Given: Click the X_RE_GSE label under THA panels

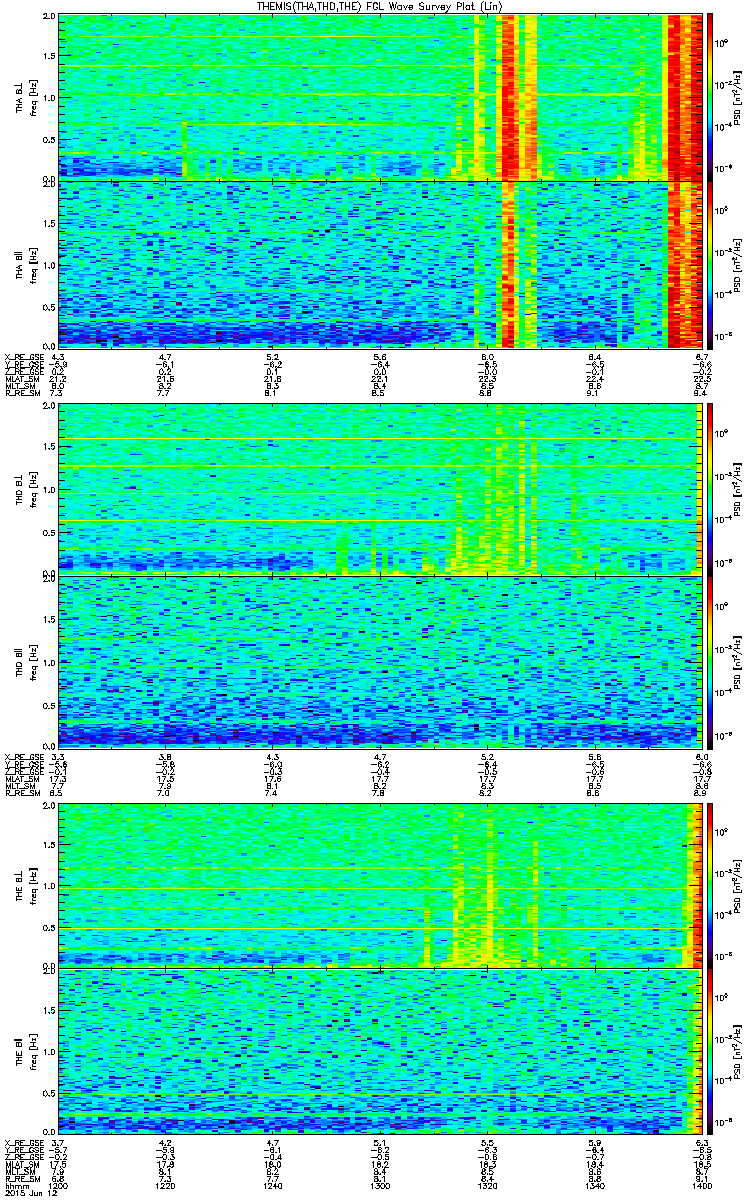Looking at the screenshot, I should [24, 356].
